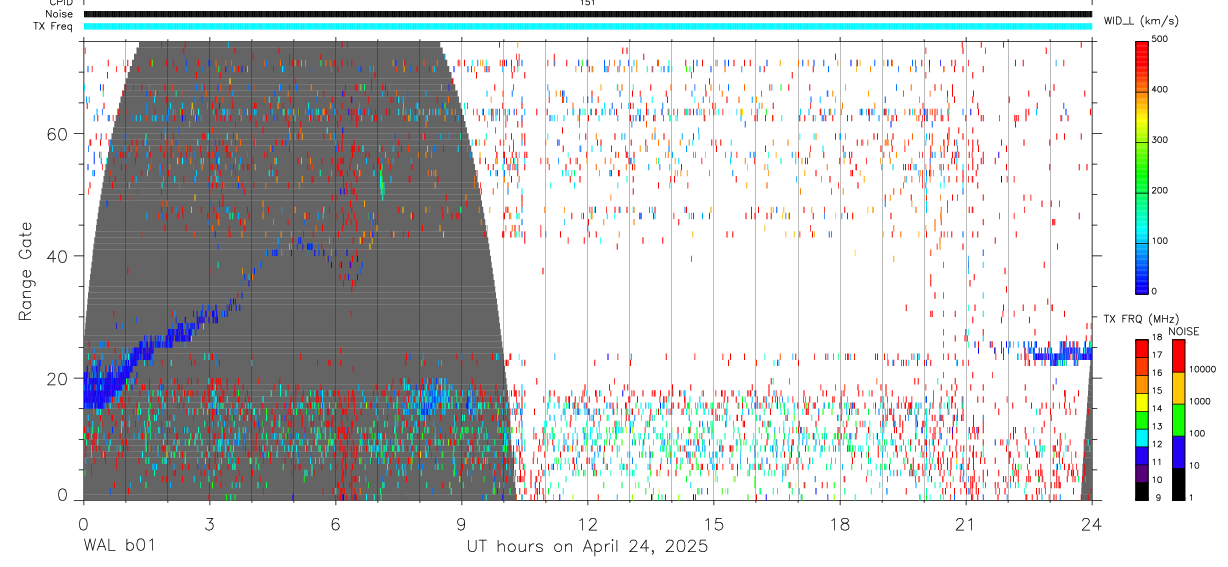
Task: Pick the purple segment of the TX FRQ color bar
Action: [1142, 473]
